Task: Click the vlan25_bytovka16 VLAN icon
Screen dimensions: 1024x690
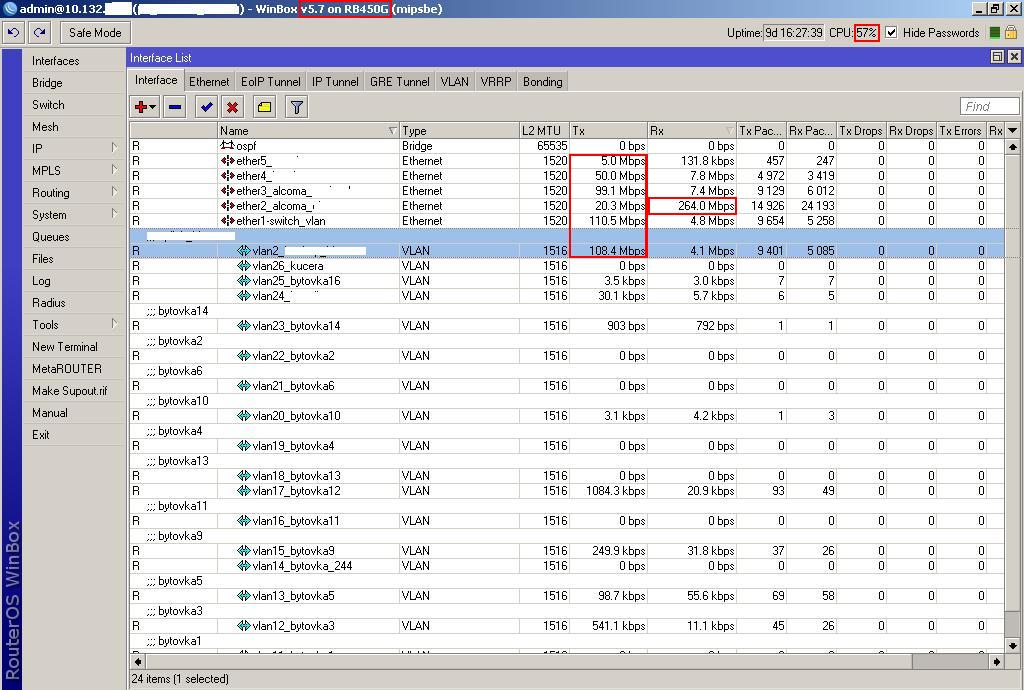Action: [x=244, y=281]
